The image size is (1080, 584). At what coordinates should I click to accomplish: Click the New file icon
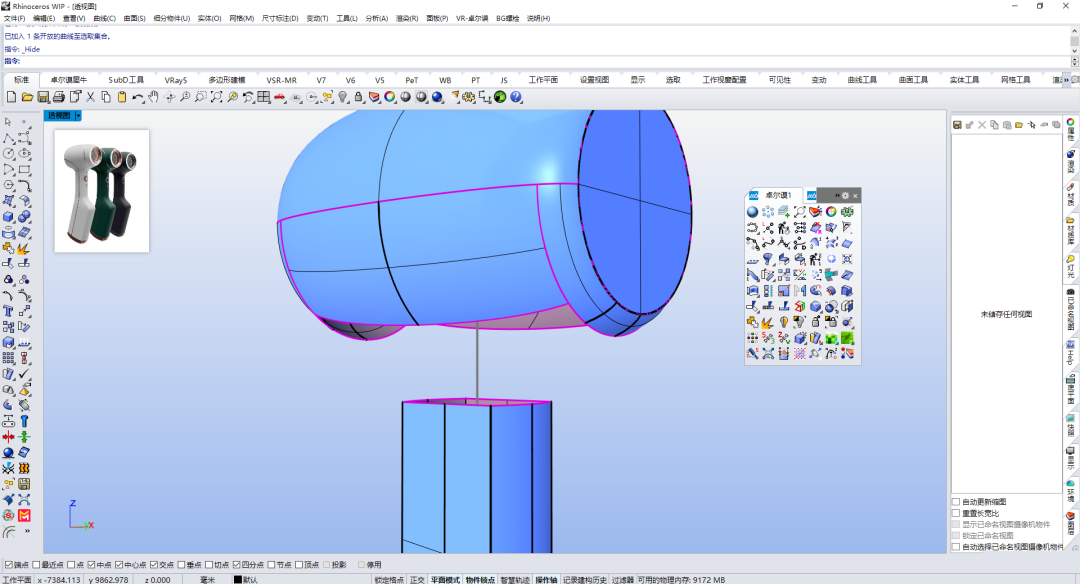tap(11, 97)
